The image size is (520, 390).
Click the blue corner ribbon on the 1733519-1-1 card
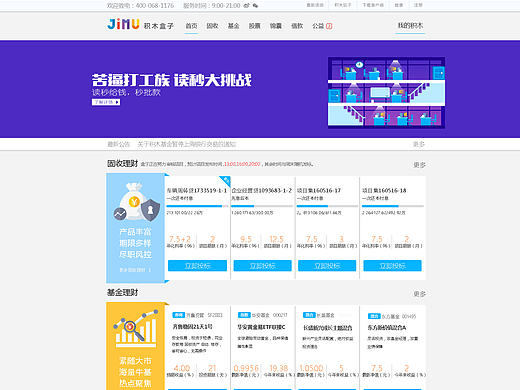(x=225, y=182)
